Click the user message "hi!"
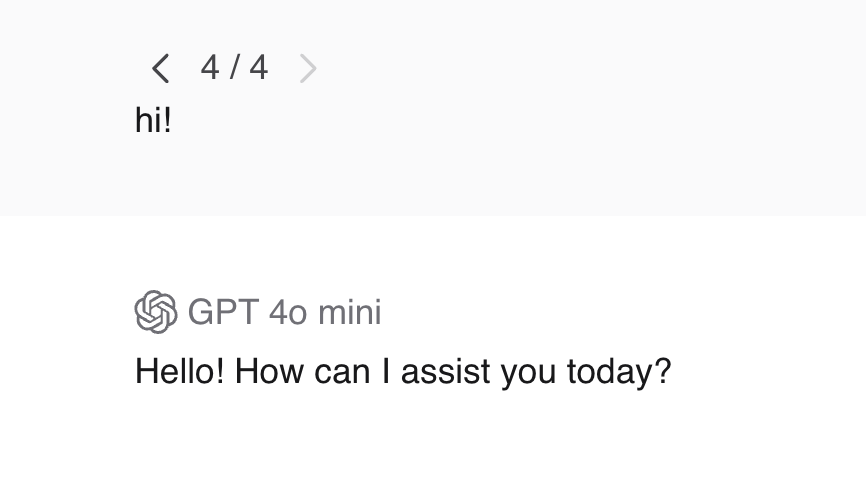 pos(153,121)
